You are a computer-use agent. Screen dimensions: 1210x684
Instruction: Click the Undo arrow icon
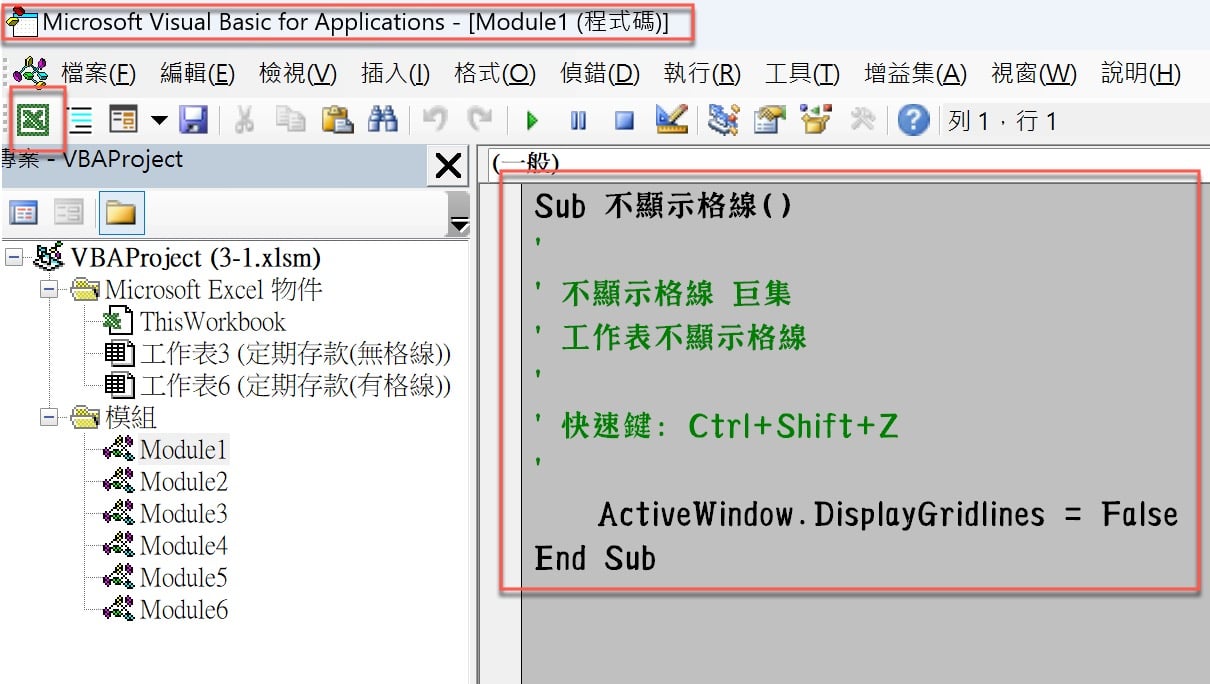click(x=435, y=121)
